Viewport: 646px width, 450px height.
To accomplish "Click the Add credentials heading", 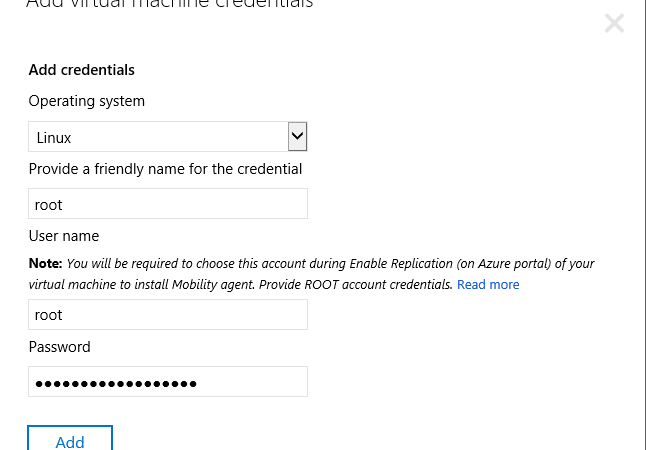I will pyautogui.click(x=82, y=70).
